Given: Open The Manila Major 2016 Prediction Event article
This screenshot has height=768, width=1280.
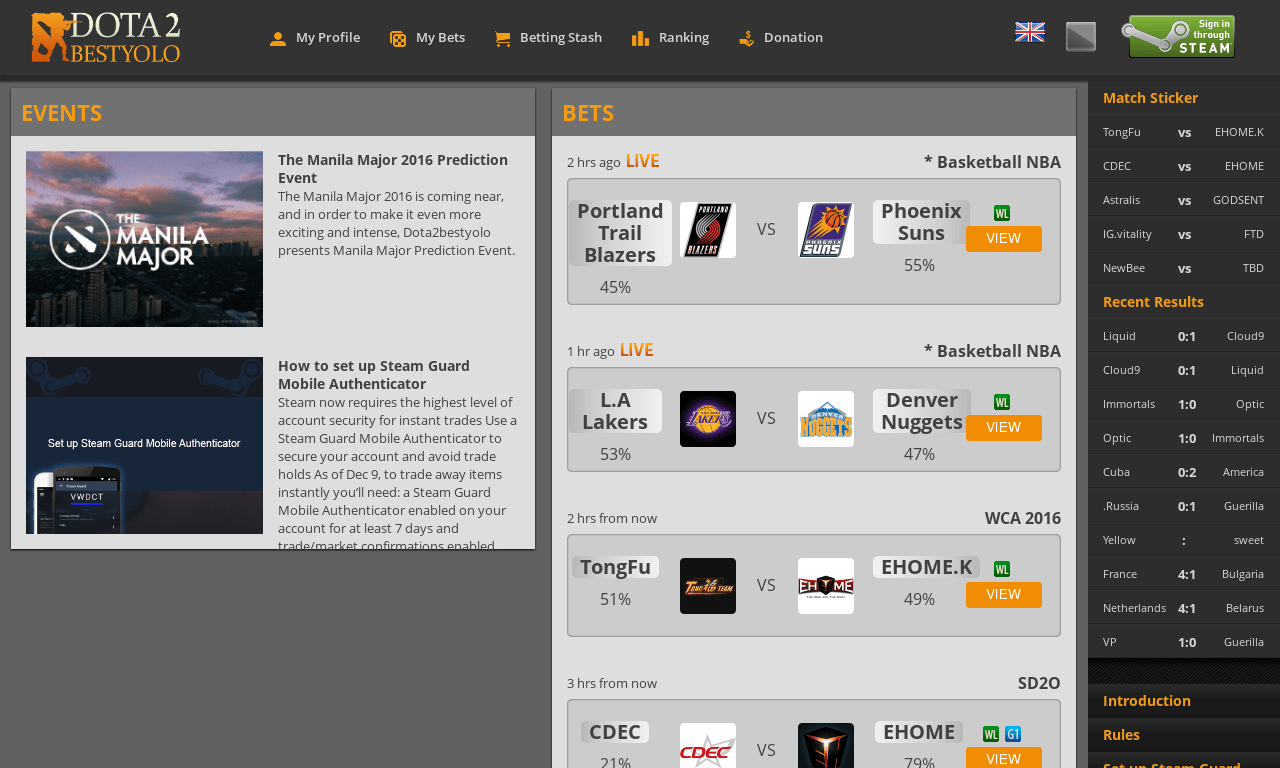Looking at the screenshot, I should pyautogui.click(x=393, y=169).
